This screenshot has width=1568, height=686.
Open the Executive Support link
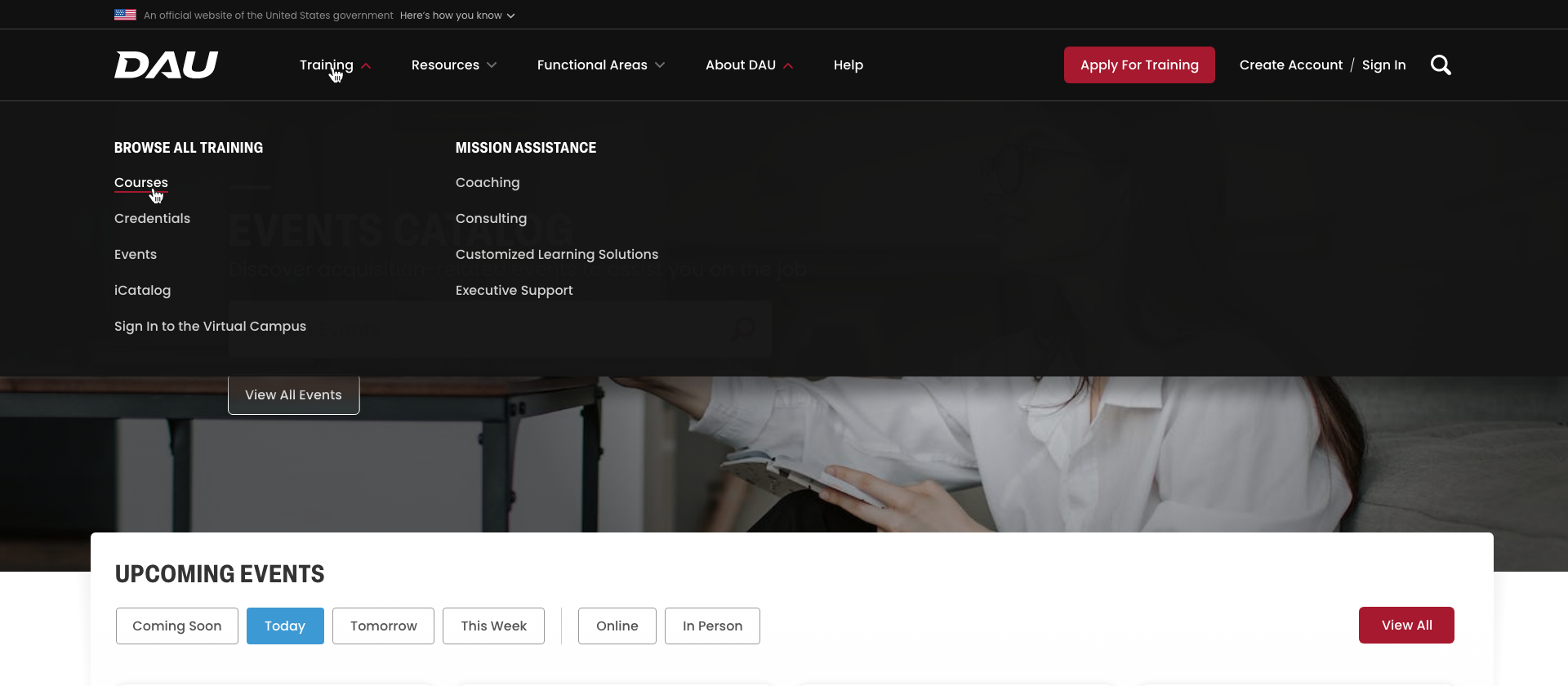click(514, 290)
